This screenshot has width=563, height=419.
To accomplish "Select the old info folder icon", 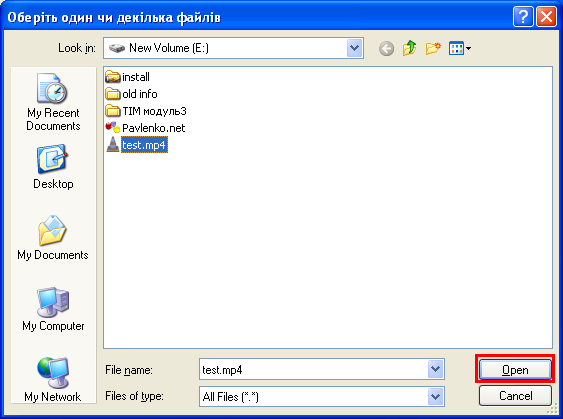I will (113, 94).
